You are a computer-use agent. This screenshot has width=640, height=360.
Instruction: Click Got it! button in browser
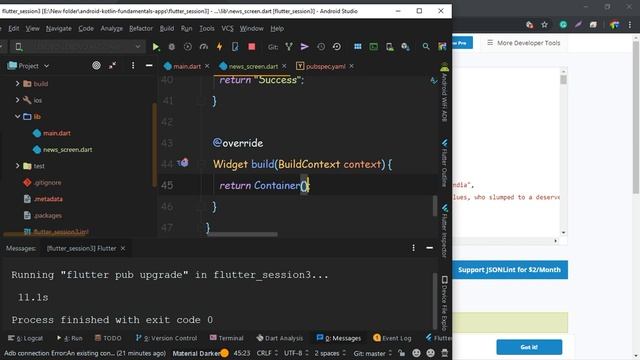pos(529,347)
